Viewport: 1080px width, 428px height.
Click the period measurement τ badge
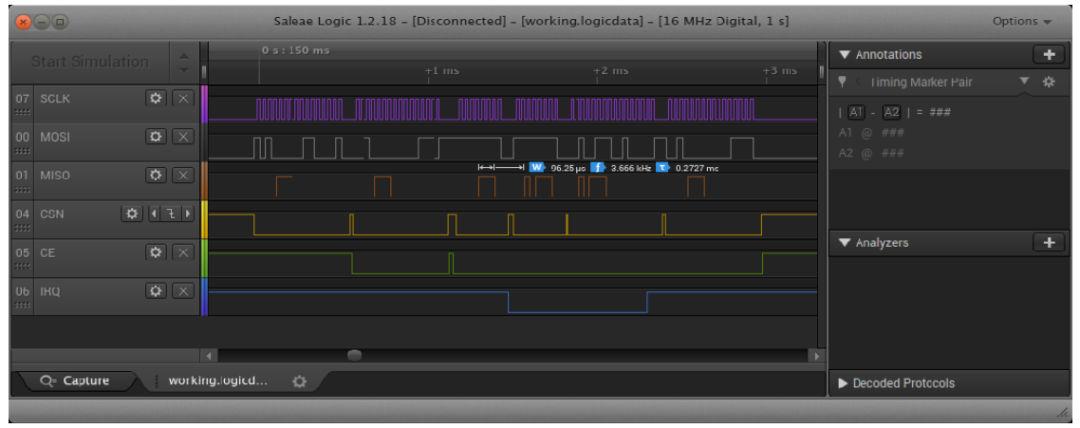click(662, 167)
